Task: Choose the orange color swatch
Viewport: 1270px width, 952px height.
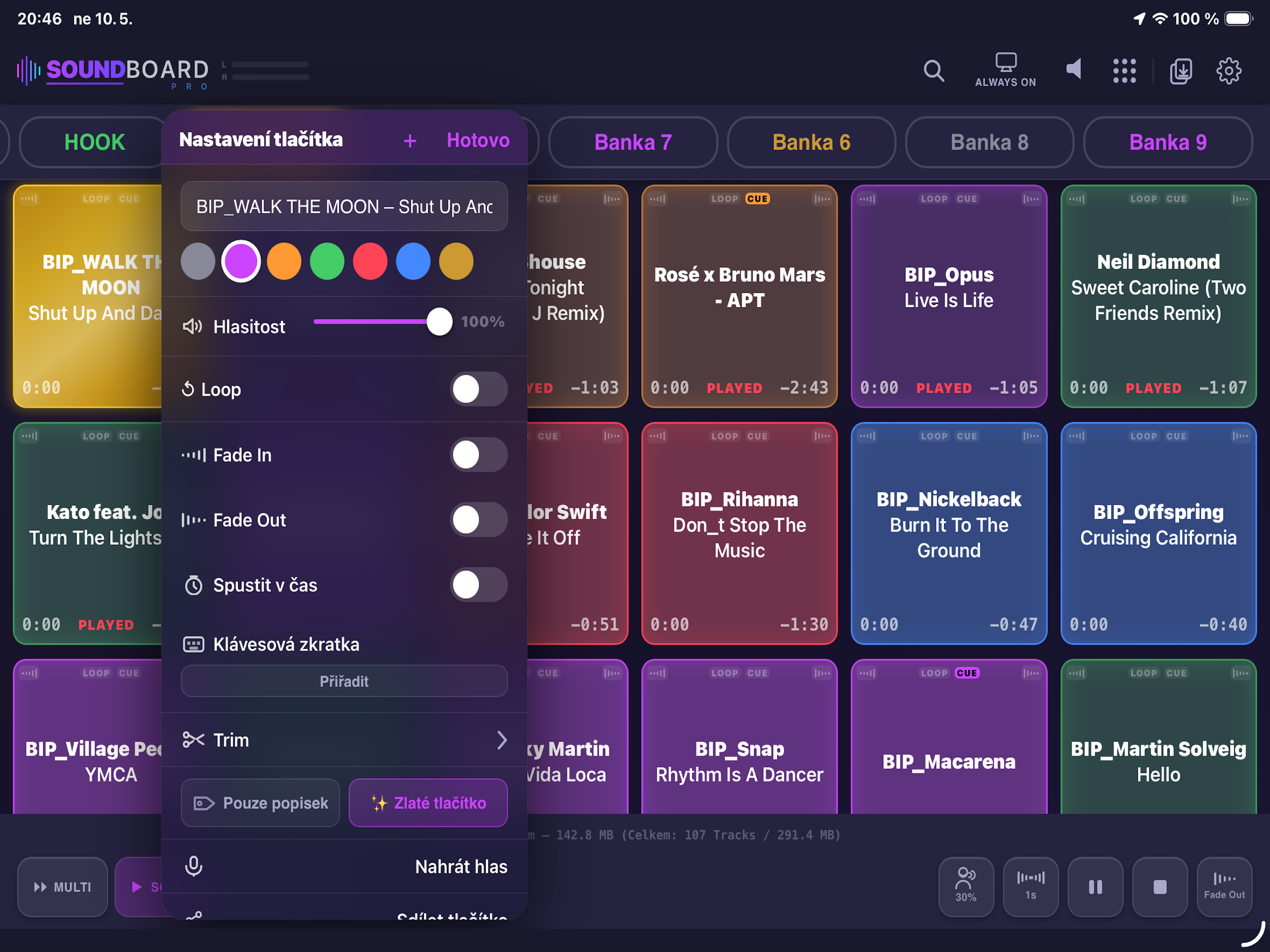Action: (x=284, y=261)
